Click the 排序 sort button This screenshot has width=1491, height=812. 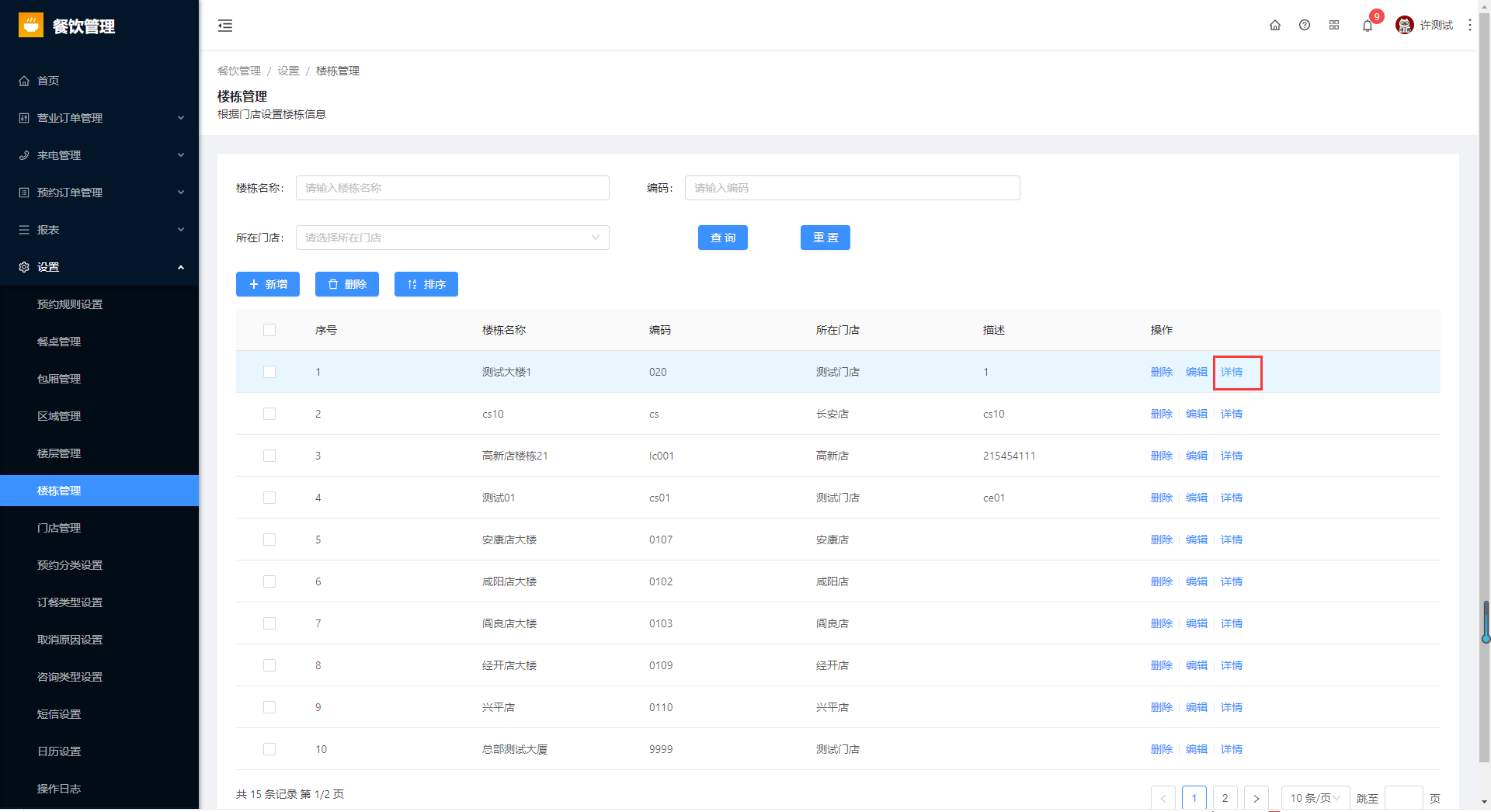point(426,284)
